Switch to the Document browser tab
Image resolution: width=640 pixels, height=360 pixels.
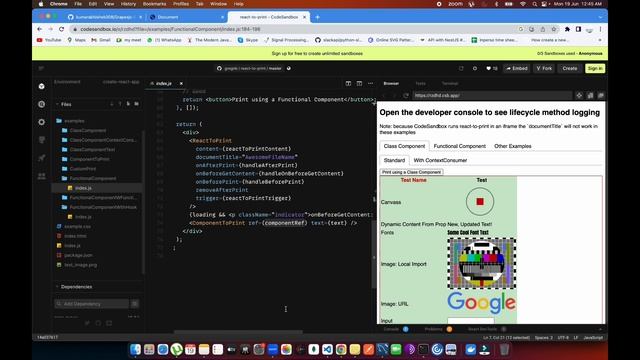[187, 17]
